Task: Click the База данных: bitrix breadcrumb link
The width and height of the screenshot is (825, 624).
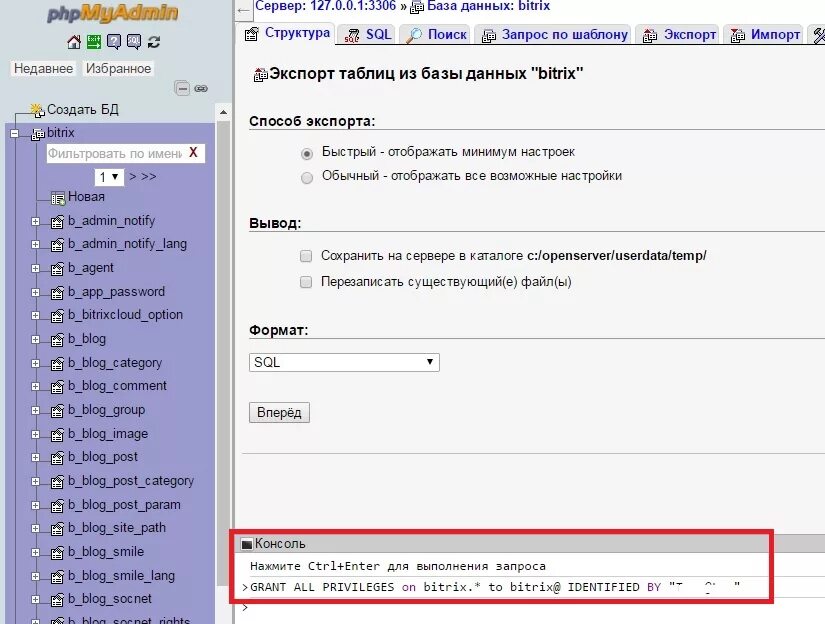Action: (x=488, y=6)
